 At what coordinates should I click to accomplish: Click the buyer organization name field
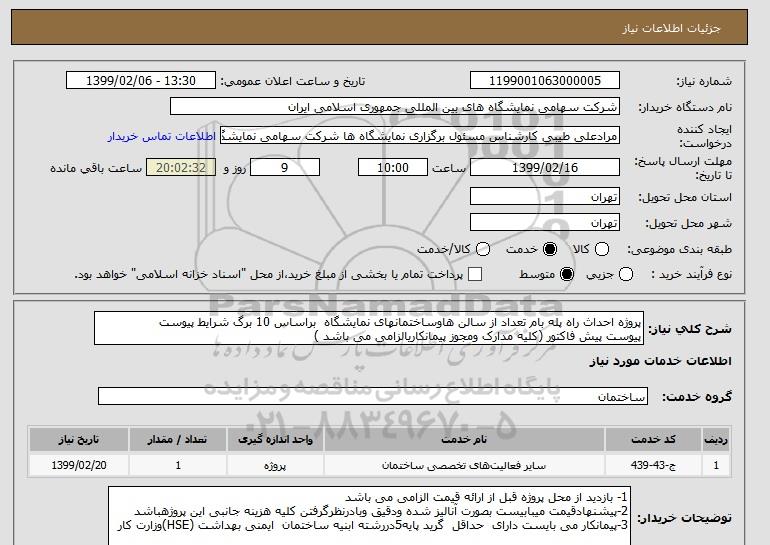click(x=395, y=107)
